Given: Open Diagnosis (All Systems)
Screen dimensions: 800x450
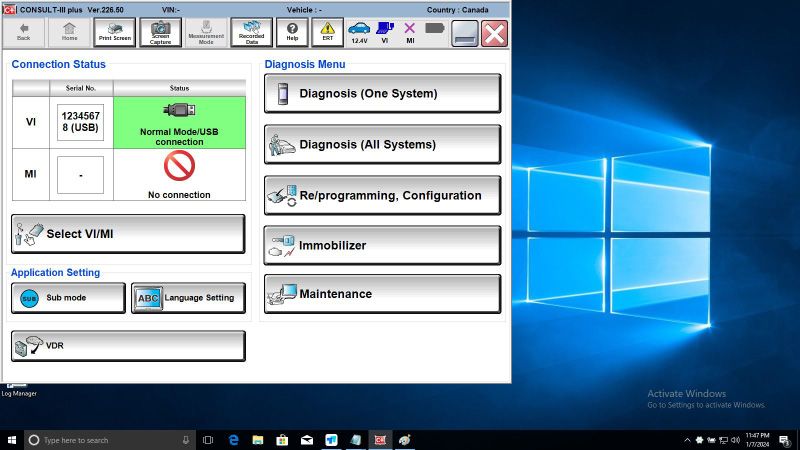Looking at the screenshot, I should 383,144.
